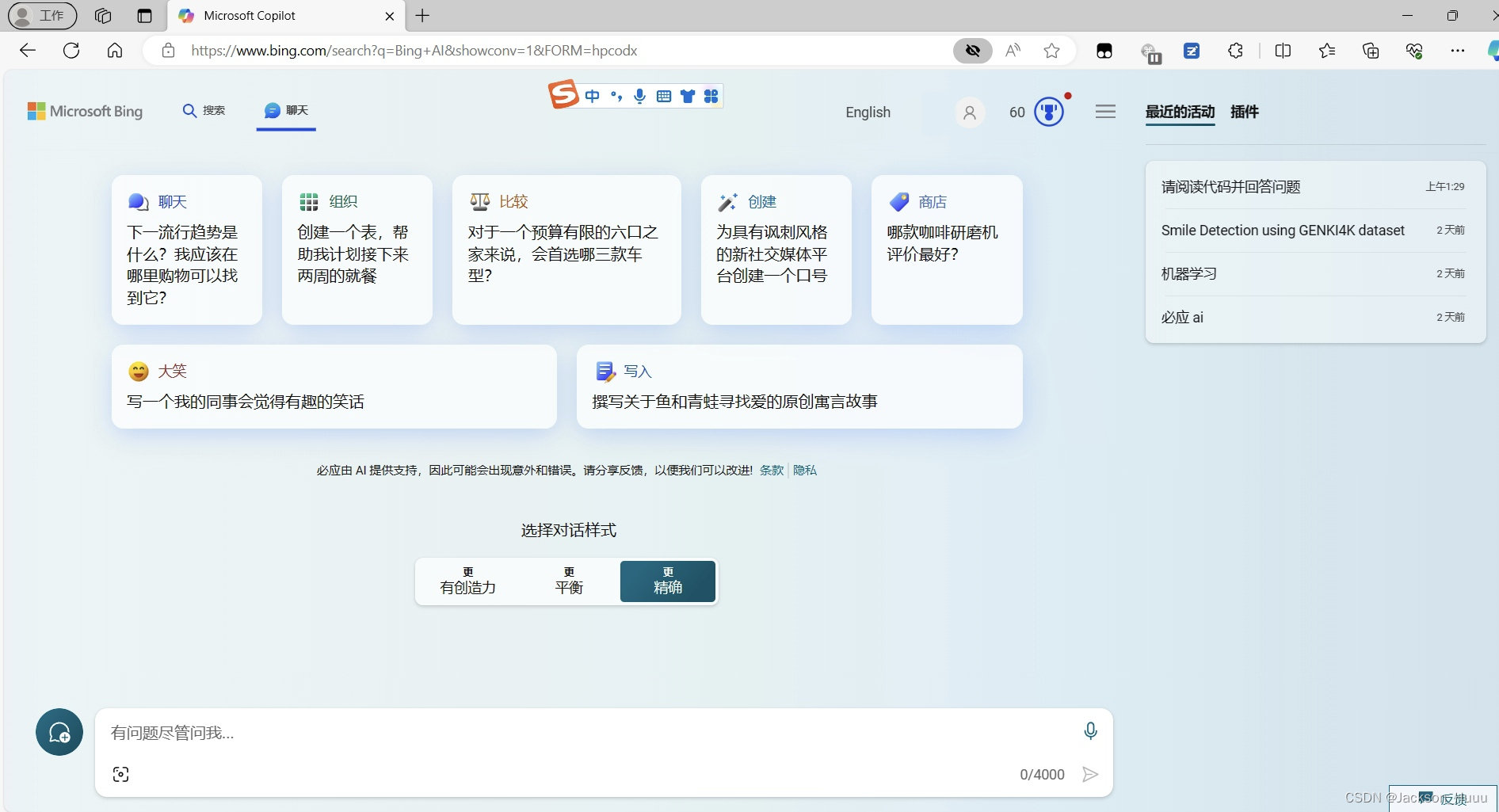Switch conversation style to 平衡
The height and width of the screenshot is (812, 1499).
click(567, 581)
